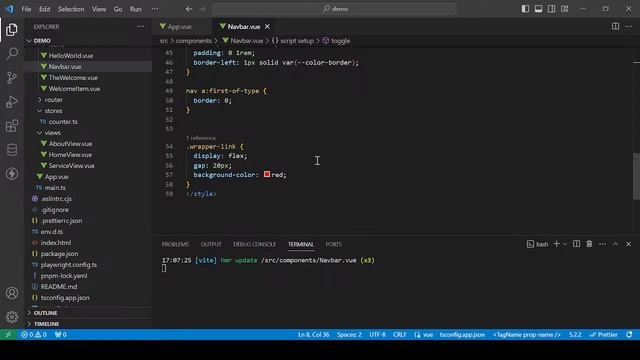Viewport: 640px width, 360px height.
Task: Open notifications bell in status bar
Action: point(629,335)
